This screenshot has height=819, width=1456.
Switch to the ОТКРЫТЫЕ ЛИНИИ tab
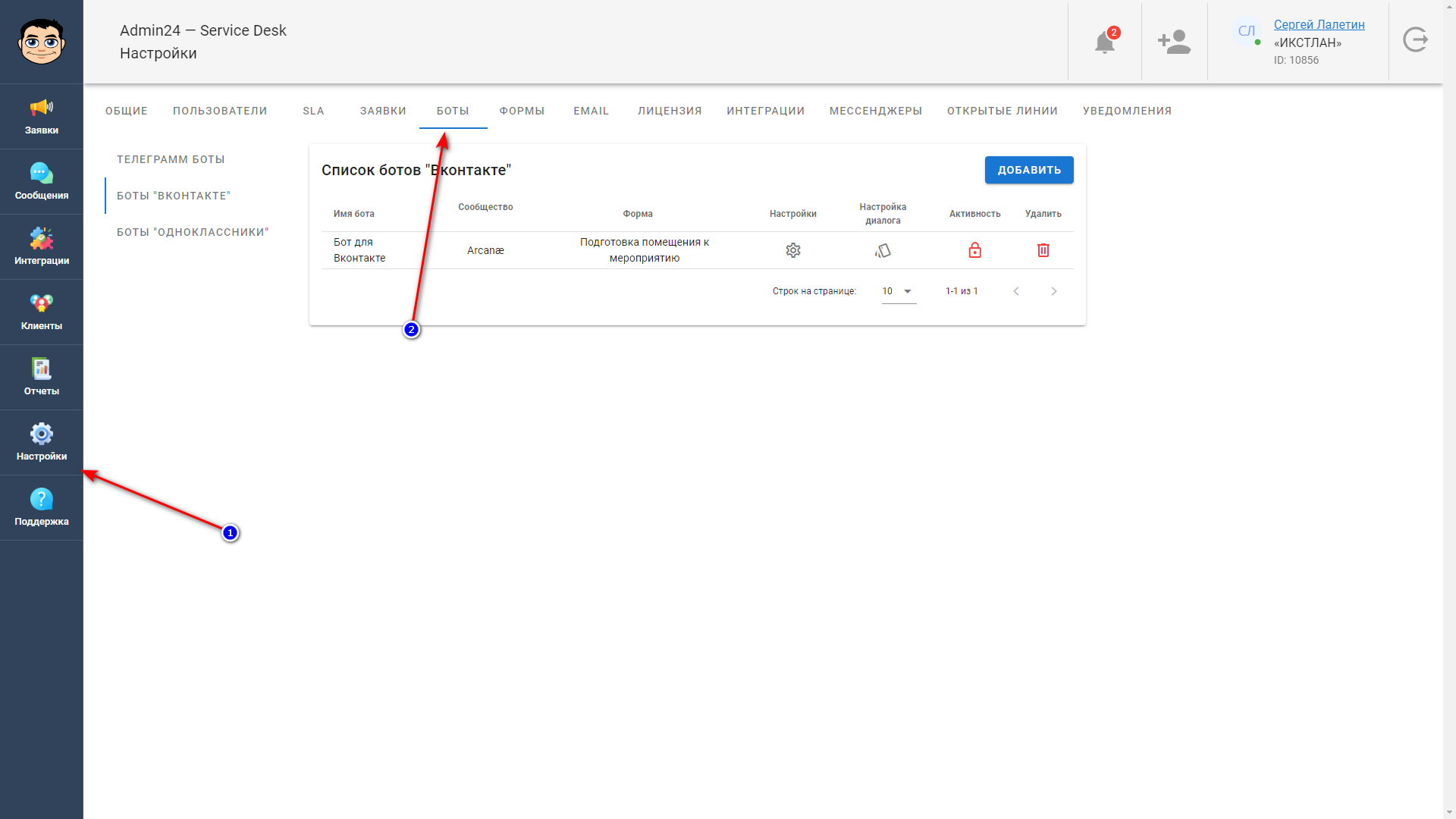click(1003, 111)
